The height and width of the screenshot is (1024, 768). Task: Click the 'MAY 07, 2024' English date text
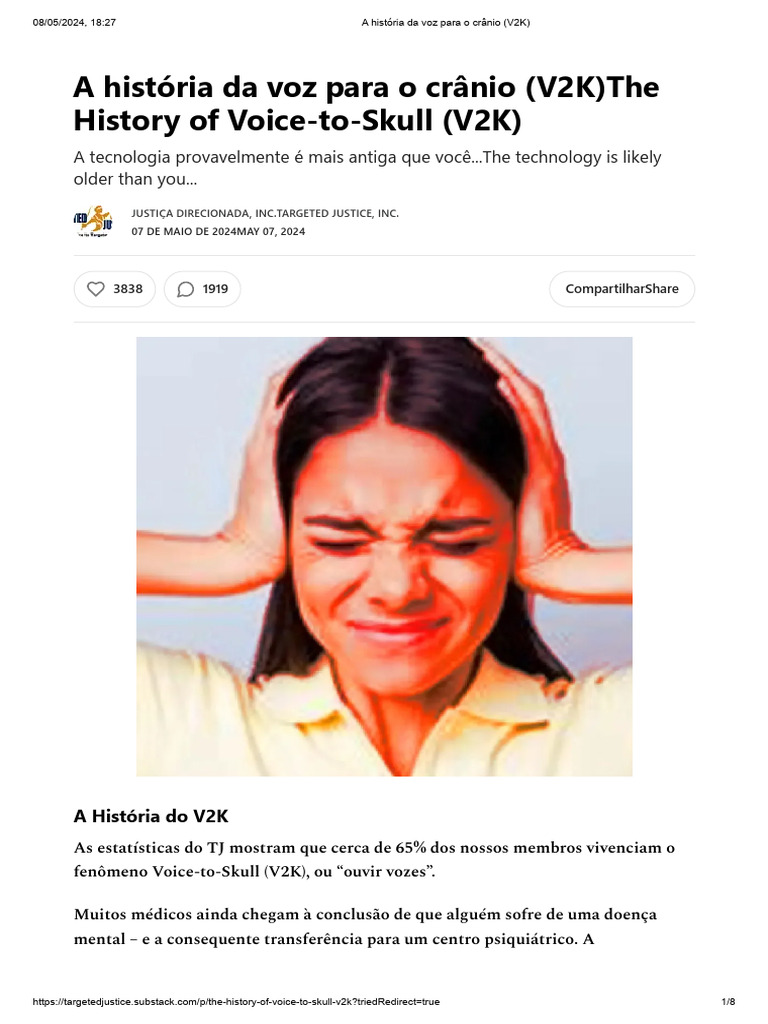click(271, 231)
